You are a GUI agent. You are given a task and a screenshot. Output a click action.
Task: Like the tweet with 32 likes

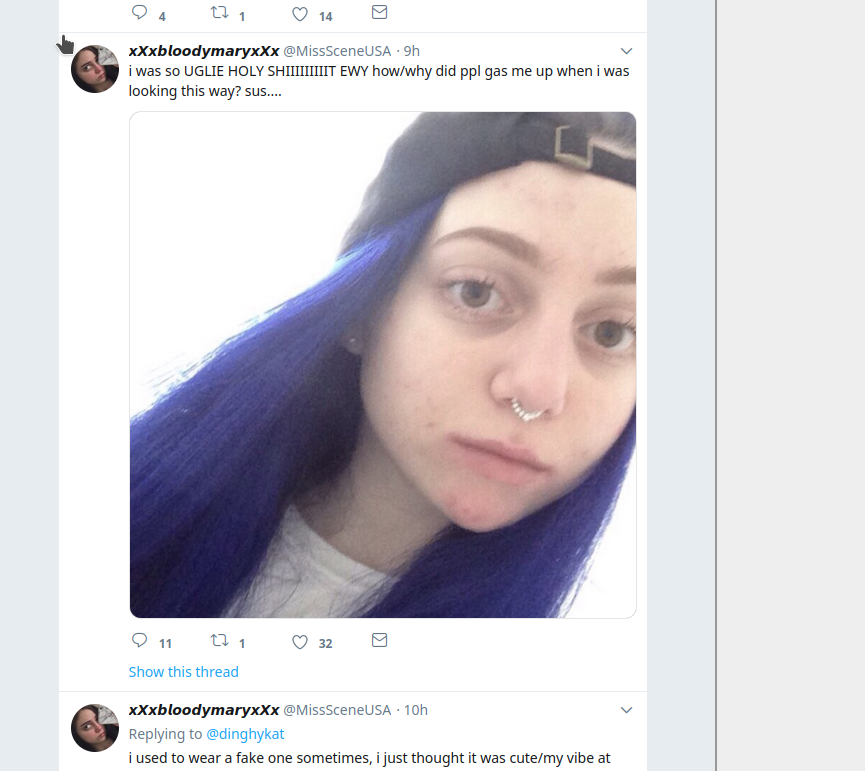300,642
